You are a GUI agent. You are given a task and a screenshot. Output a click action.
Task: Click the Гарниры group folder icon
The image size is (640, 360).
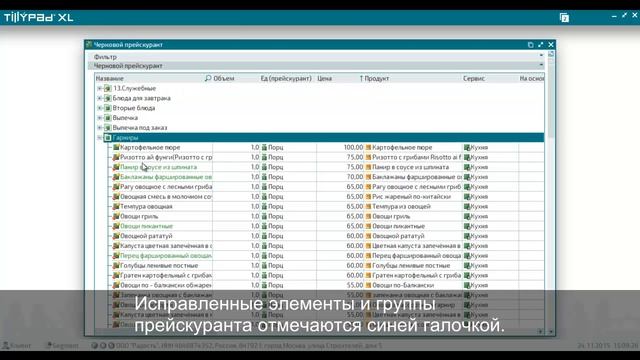pyautogui.click(x=108, y=138)
